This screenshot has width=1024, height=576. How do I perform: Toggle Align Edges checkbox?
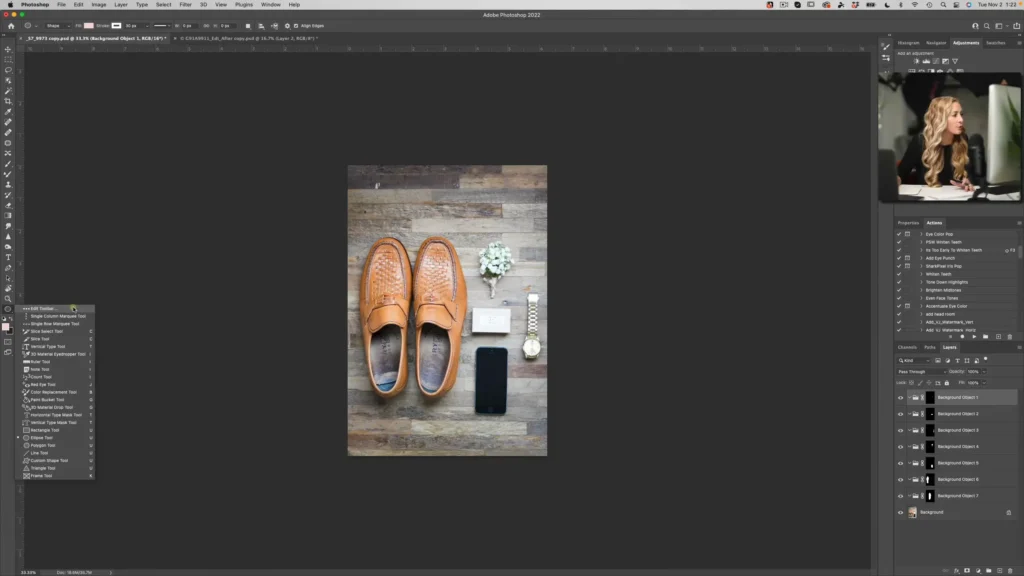click(296, 26)
